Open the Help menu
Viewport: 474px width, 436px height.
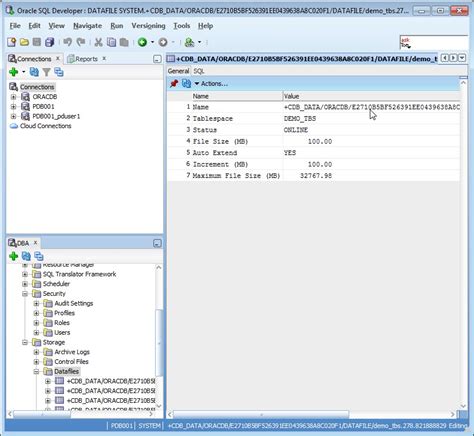pyautogui.click(x=205, y=26)
